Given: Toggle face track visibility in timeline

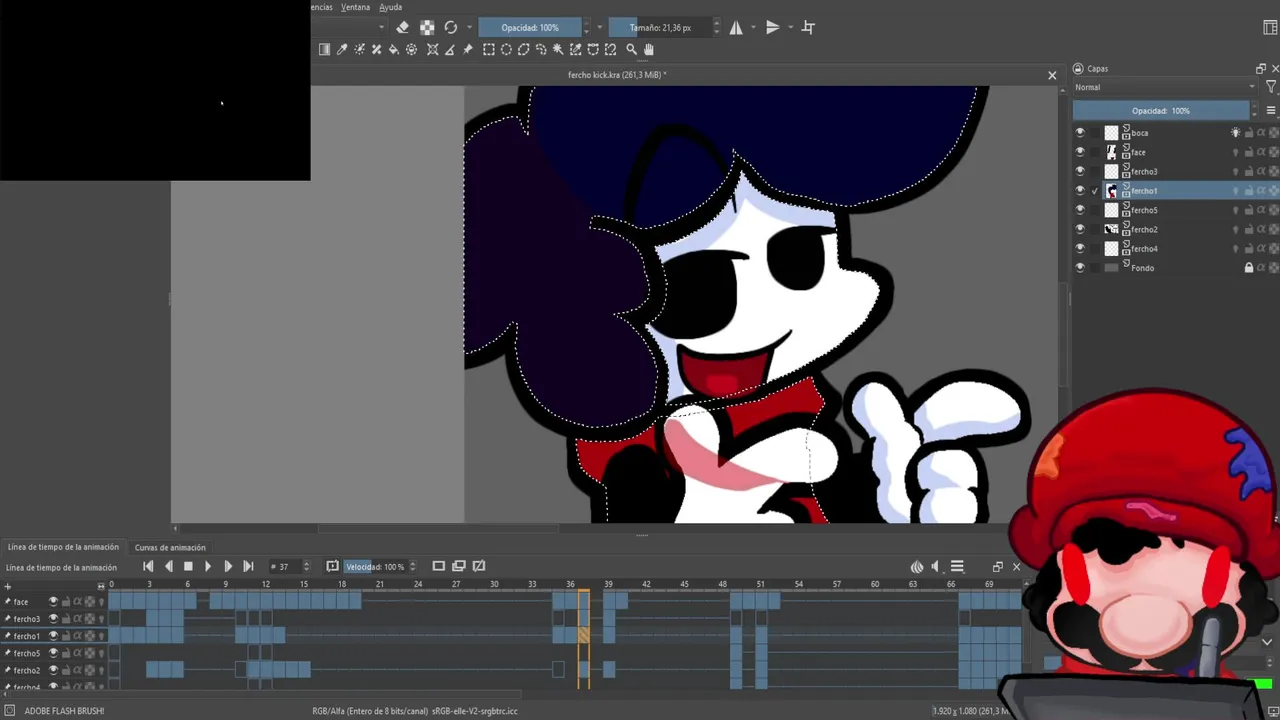Looking at the screenshot, I should tap(53, 601).
